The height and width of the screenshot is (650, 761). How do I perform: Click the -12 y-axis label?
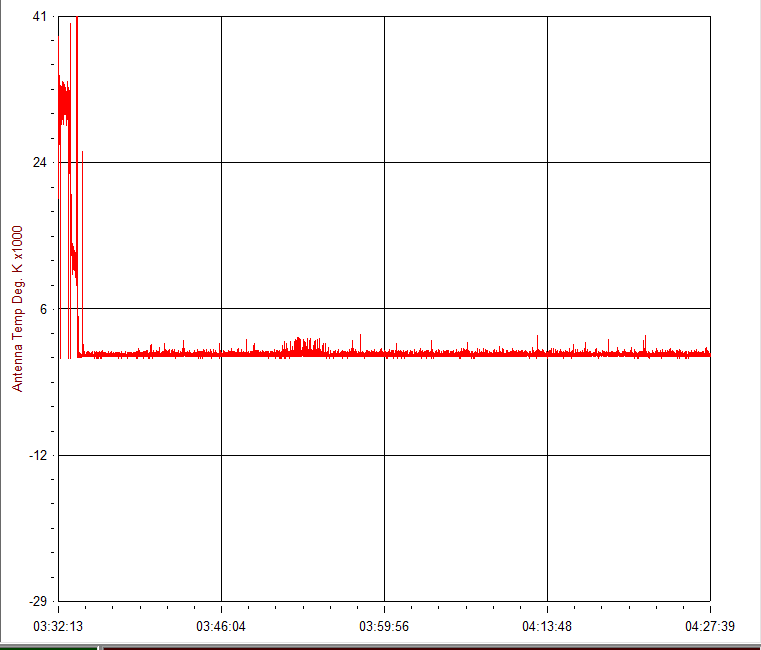click(x=38, y=455)
